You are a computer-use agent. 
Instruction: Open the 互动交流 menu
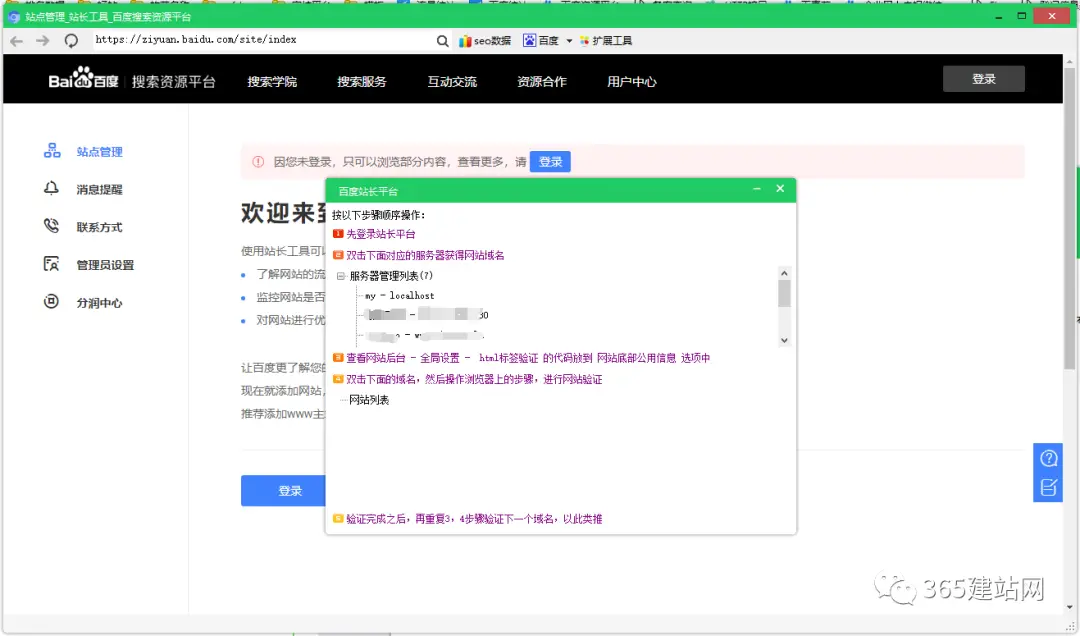pyautogui.click(x=452, y=82)
